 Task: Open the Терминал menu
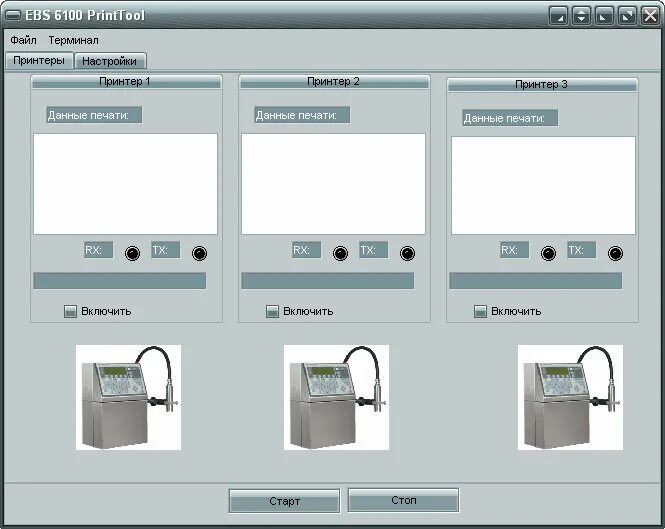click(73, 40)
